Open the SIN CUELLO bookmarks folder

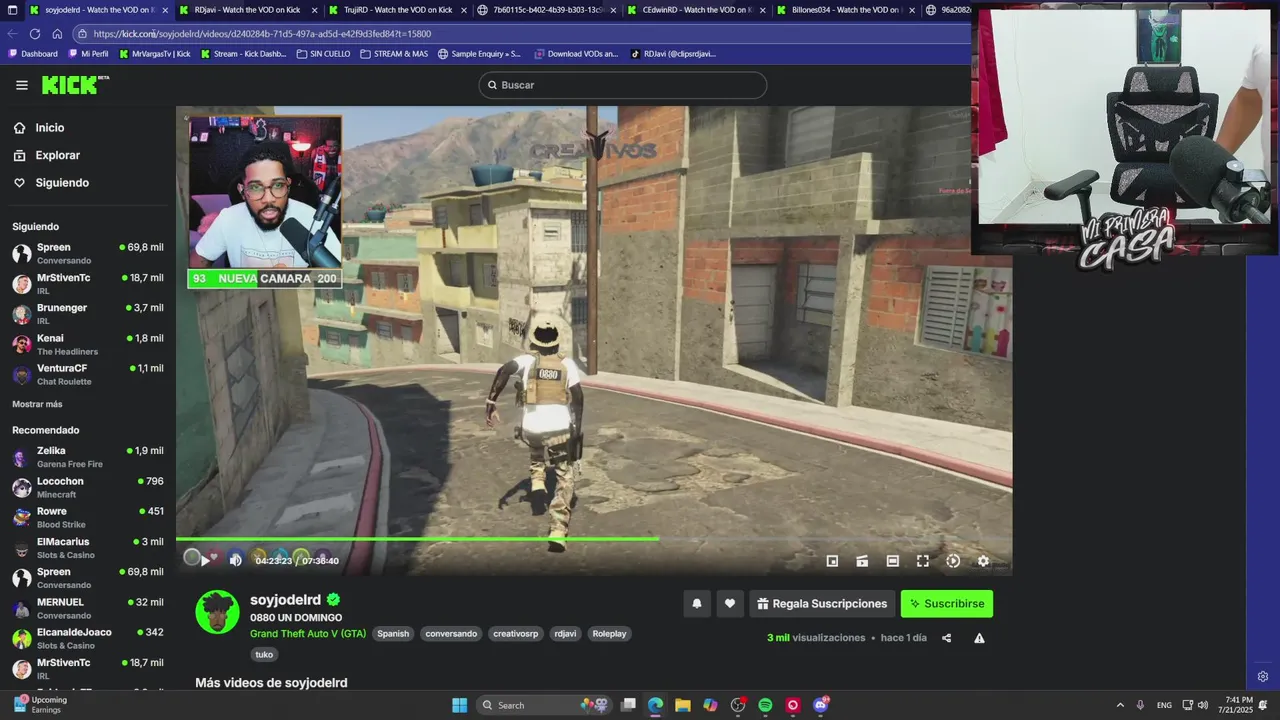[324, 54]
